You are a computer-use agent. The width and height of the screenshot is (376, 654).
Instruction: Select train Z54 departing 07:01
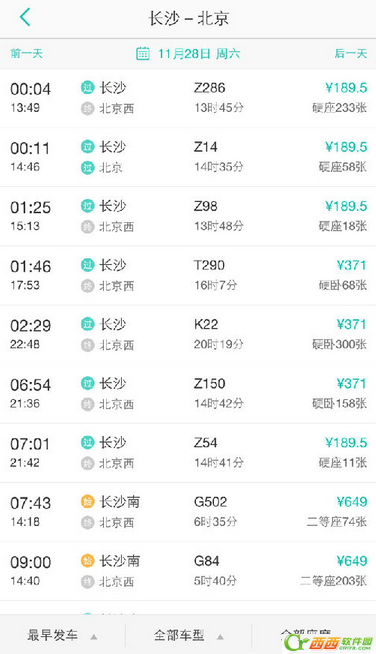[188, 453]
